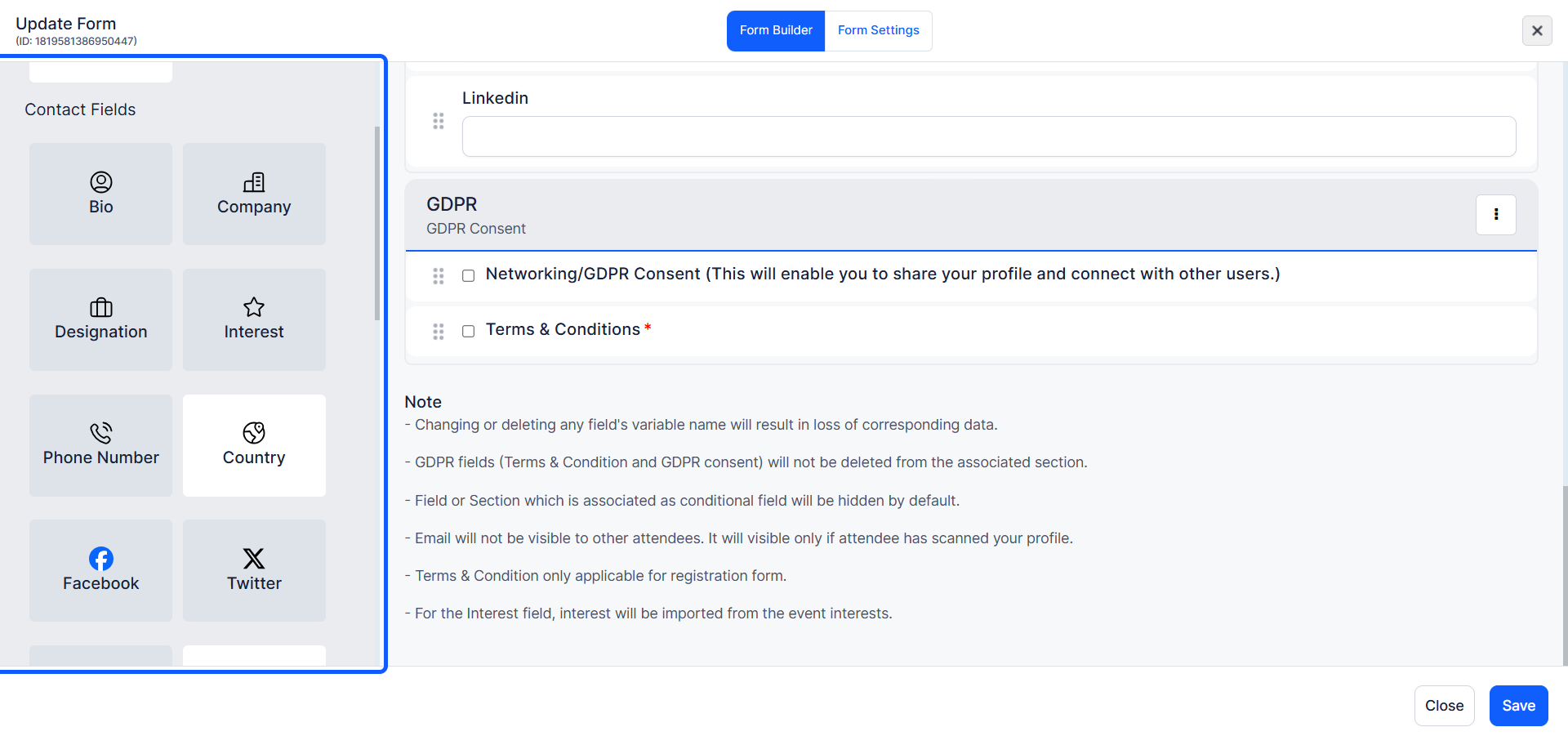
Task: Click the GDPR Consent subtitle text
Action: 476,229
